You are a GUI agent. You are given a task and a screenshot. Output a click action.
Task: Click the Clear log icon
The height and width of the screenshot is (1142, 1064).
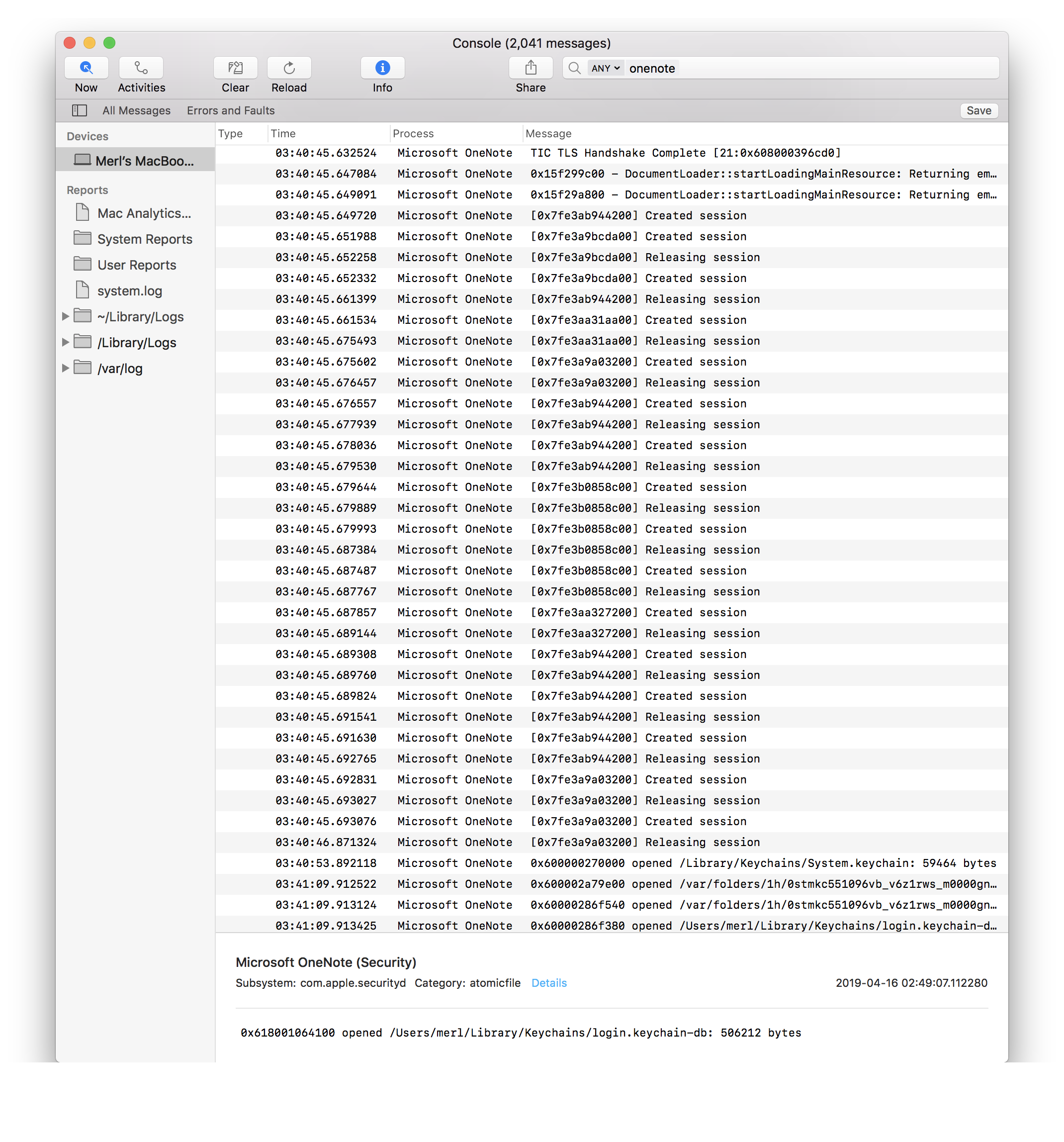click(235, 68)
